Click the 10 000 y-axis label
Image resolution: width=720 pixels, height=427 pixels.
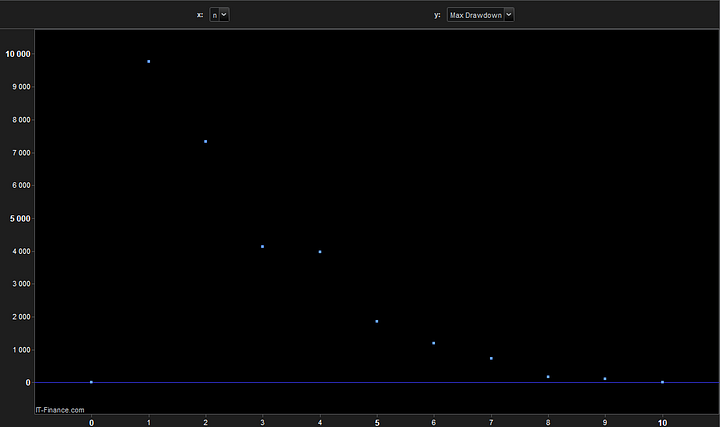18,54
